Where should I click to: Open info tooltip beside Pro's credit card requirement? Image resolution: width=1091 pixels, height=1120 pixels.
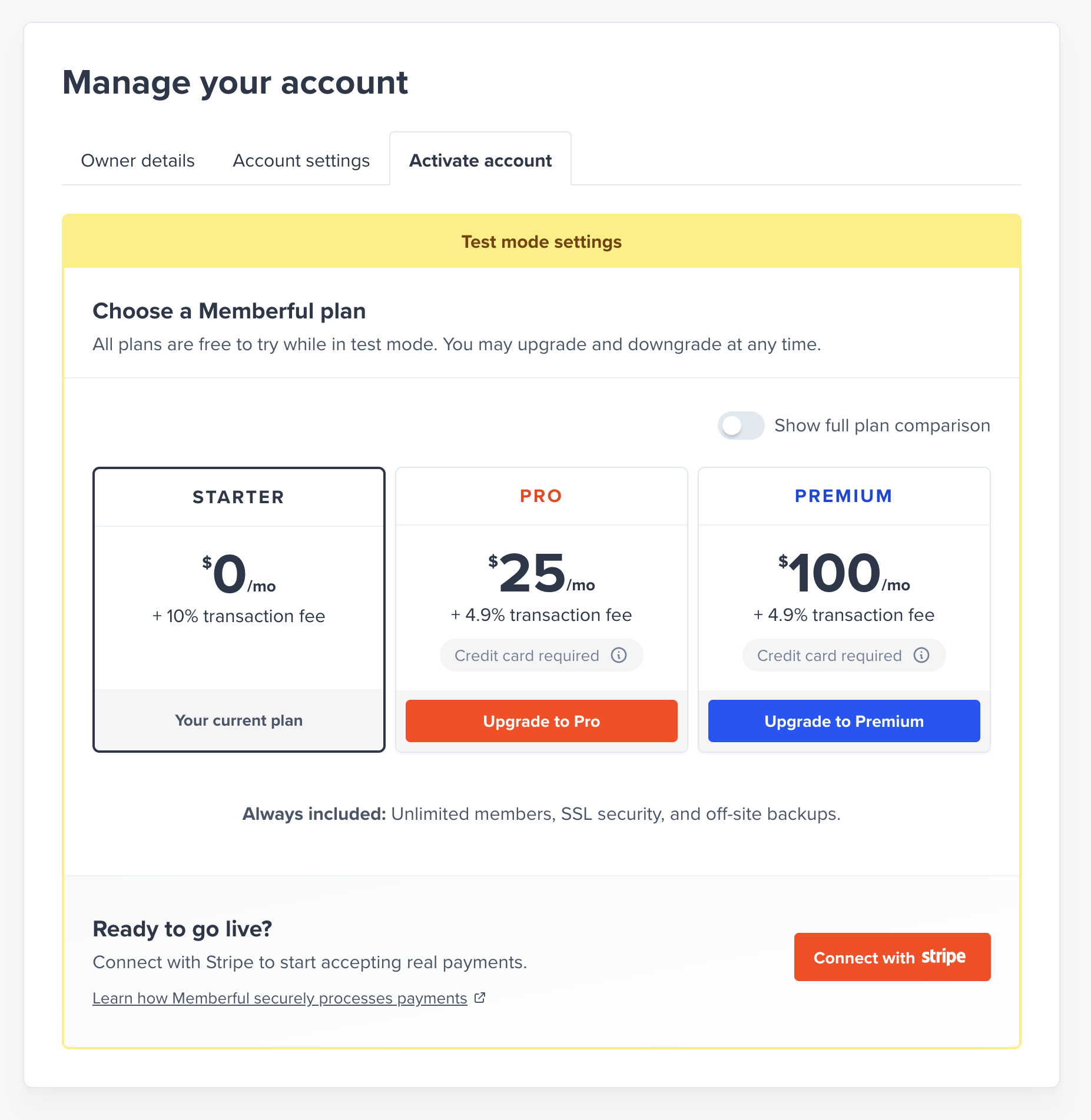pyautogui.click(x=618, y=655)
